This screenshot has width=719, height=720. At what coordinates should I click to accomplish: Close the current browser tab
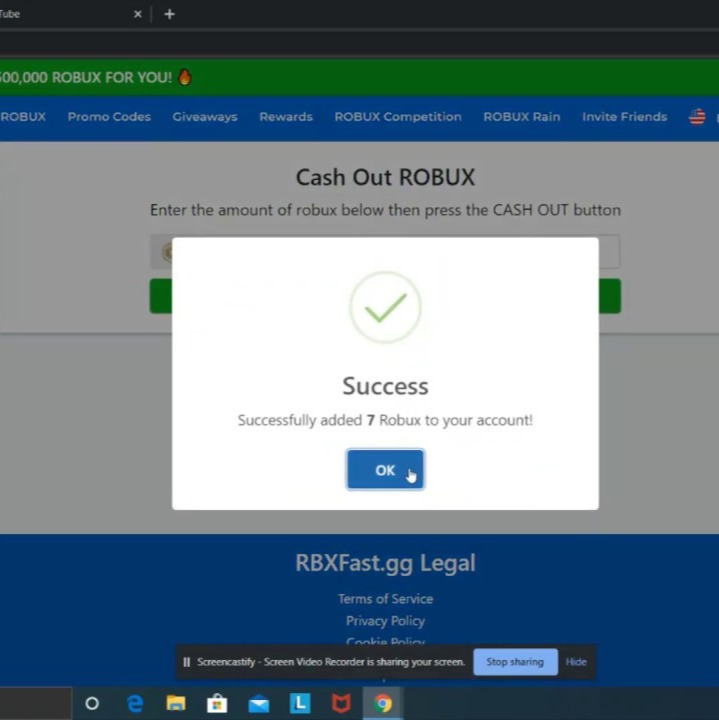coord(138,14)
